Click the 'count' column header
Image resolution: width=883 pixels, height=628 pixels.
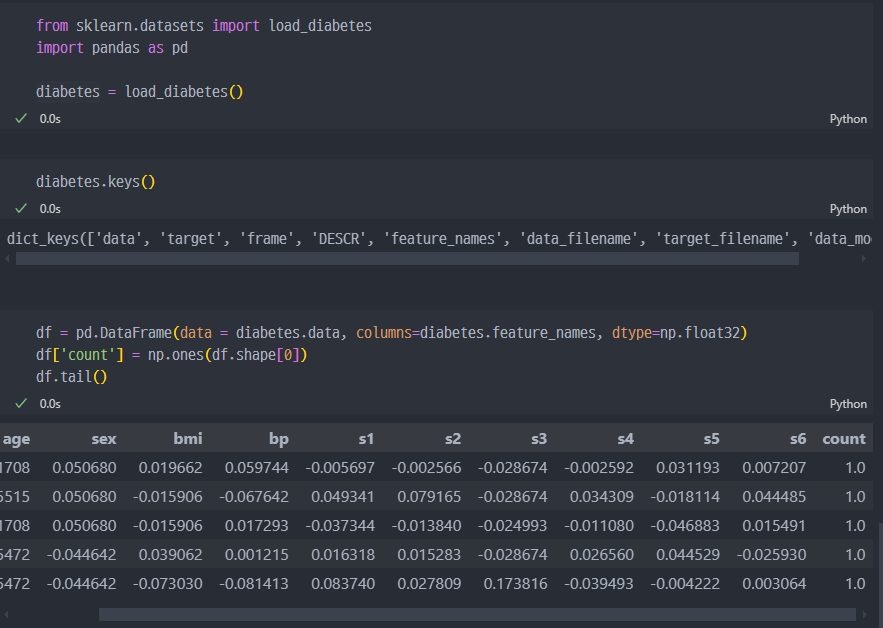tap(844, 439)
